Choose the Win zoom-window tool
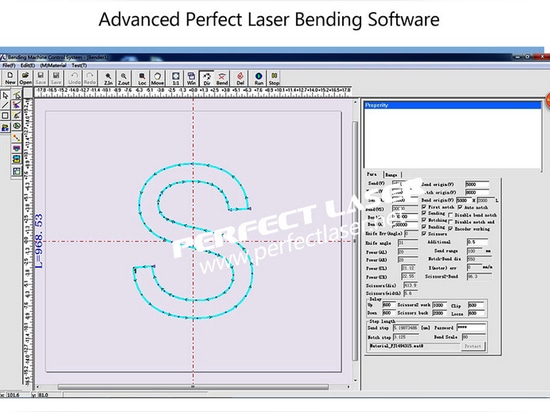 point(191,78)
